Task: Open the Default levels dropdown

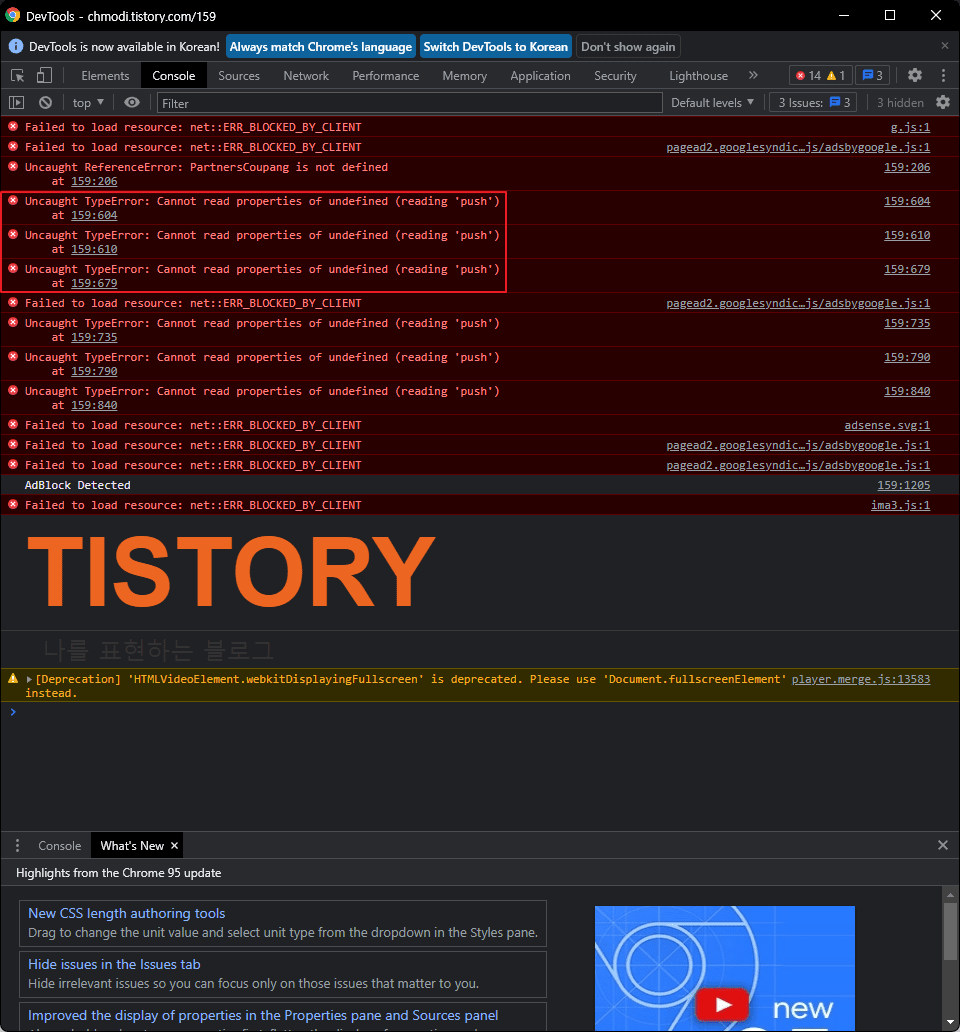Action: pyautogui.click(x=712, y=103)
